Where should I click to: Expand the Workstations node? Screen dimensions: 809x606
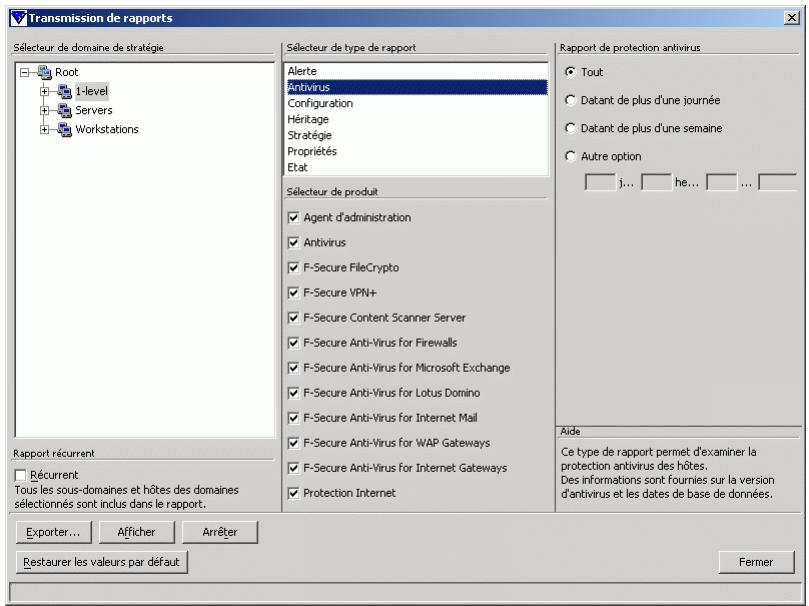coord(44,130)
